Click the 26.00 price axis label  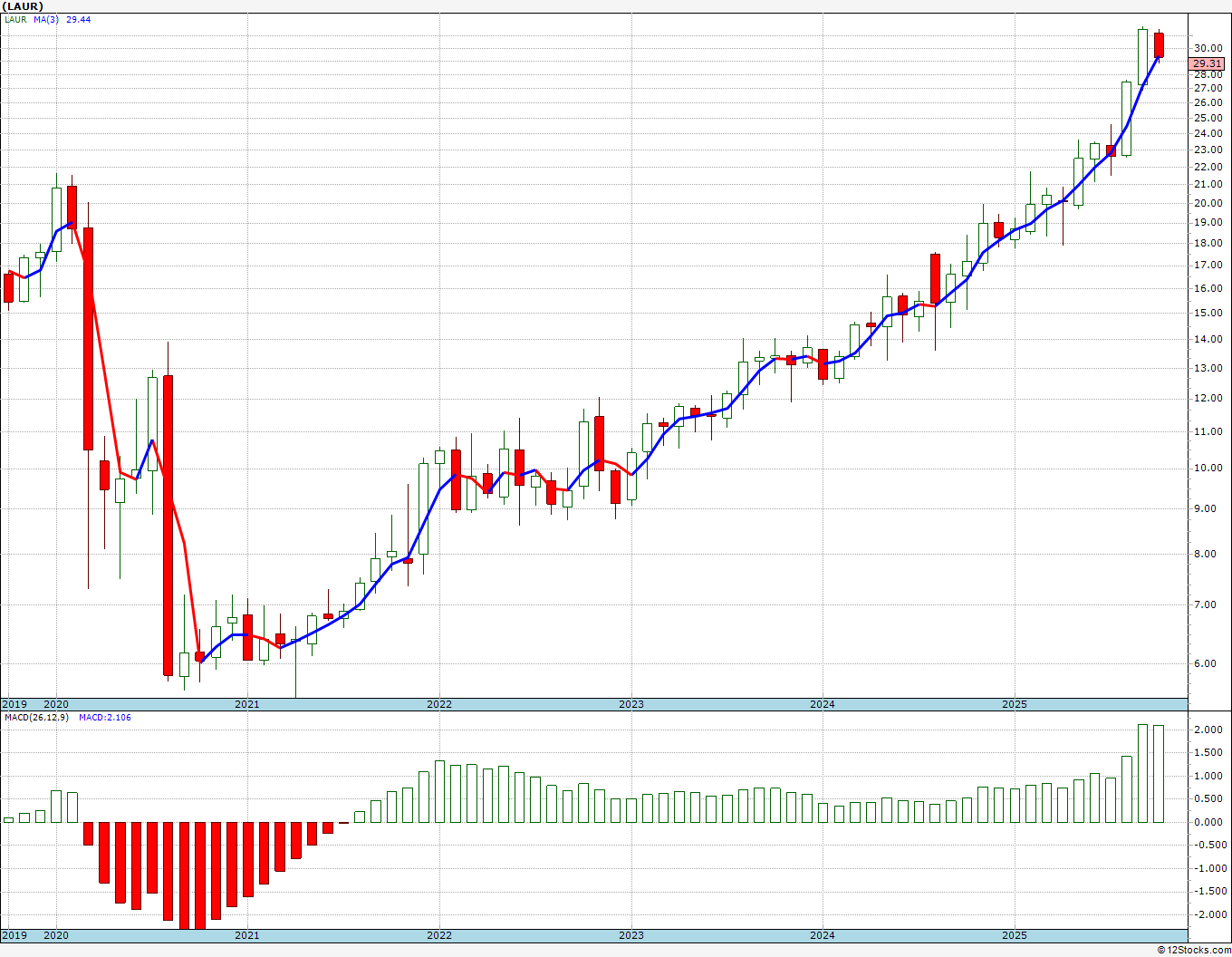1208,103
